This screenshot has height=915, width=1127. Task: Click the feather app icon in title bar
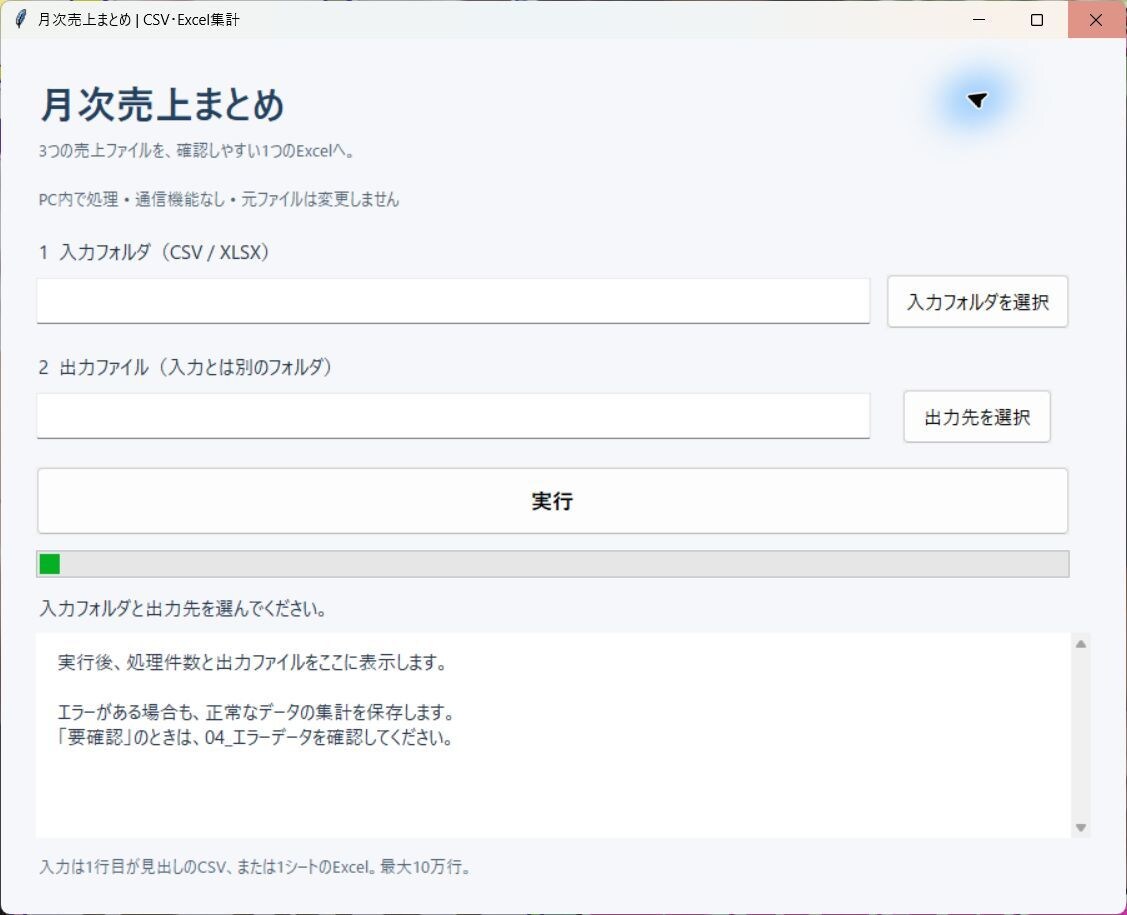(20, 19)
